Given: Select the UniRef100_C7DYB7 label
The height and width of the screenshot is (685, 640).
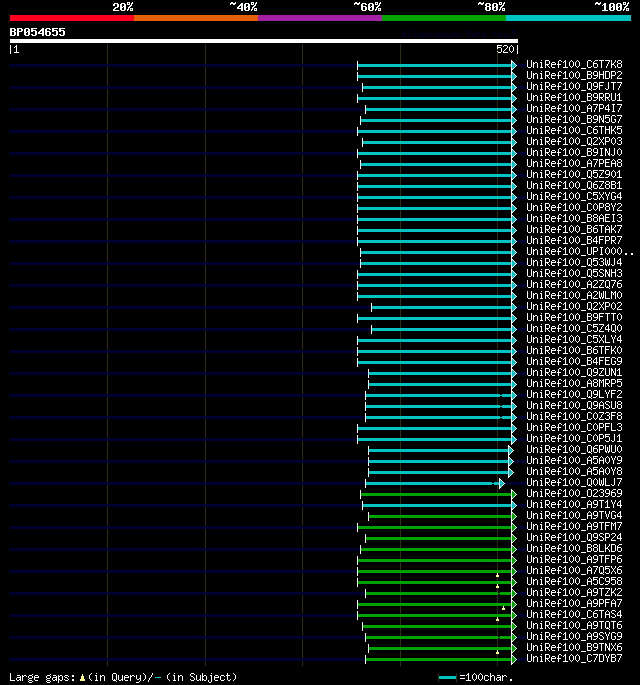Looking at the screenshot, I should coord(574,658).
